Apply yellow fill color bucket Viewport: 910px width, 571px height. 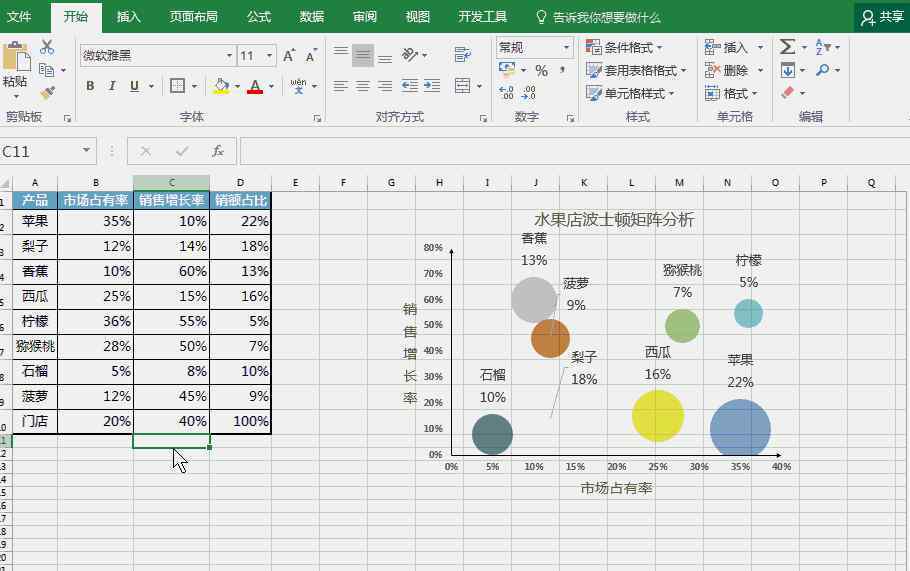[221, 86]
